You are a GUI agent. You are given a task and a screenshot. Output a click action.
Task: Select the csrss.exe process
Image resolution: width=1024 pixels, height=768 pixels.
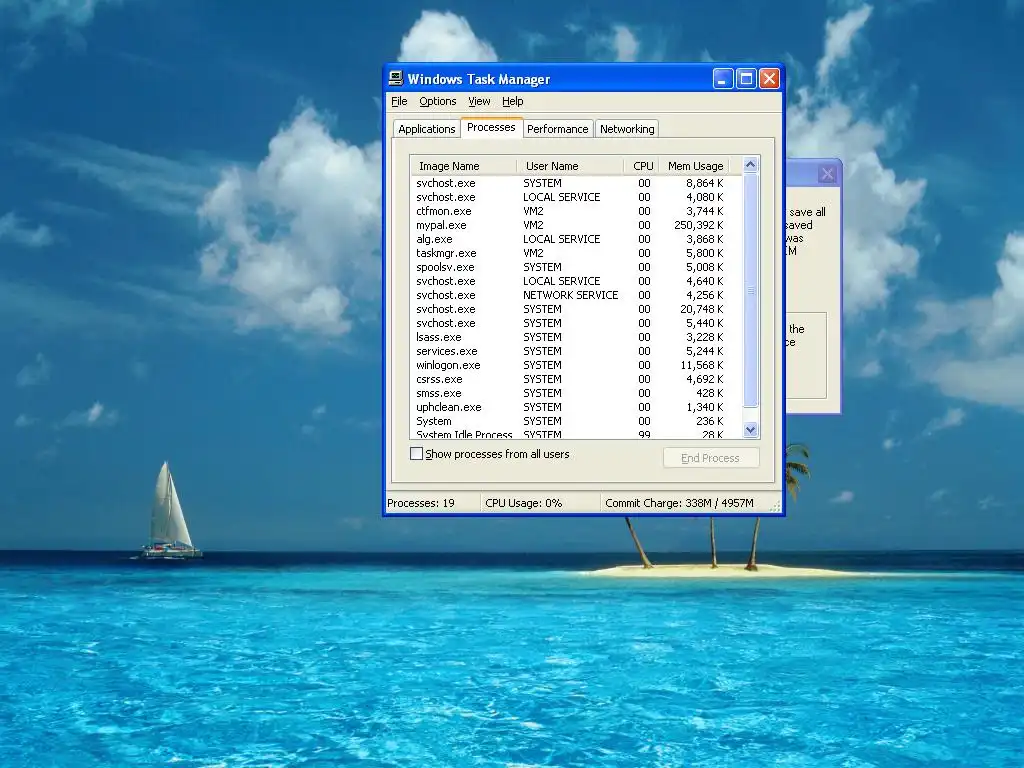click(577, 379)
